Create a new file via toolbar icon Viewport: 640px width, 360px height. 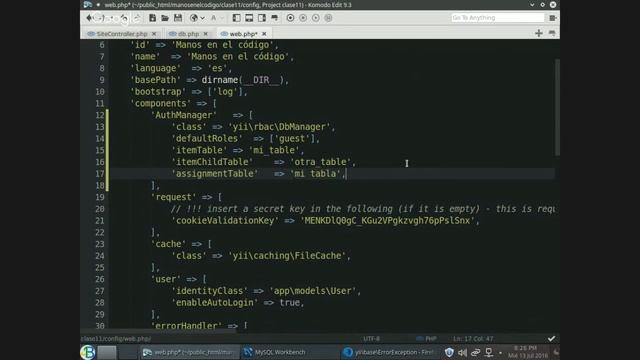coord(152,18)
